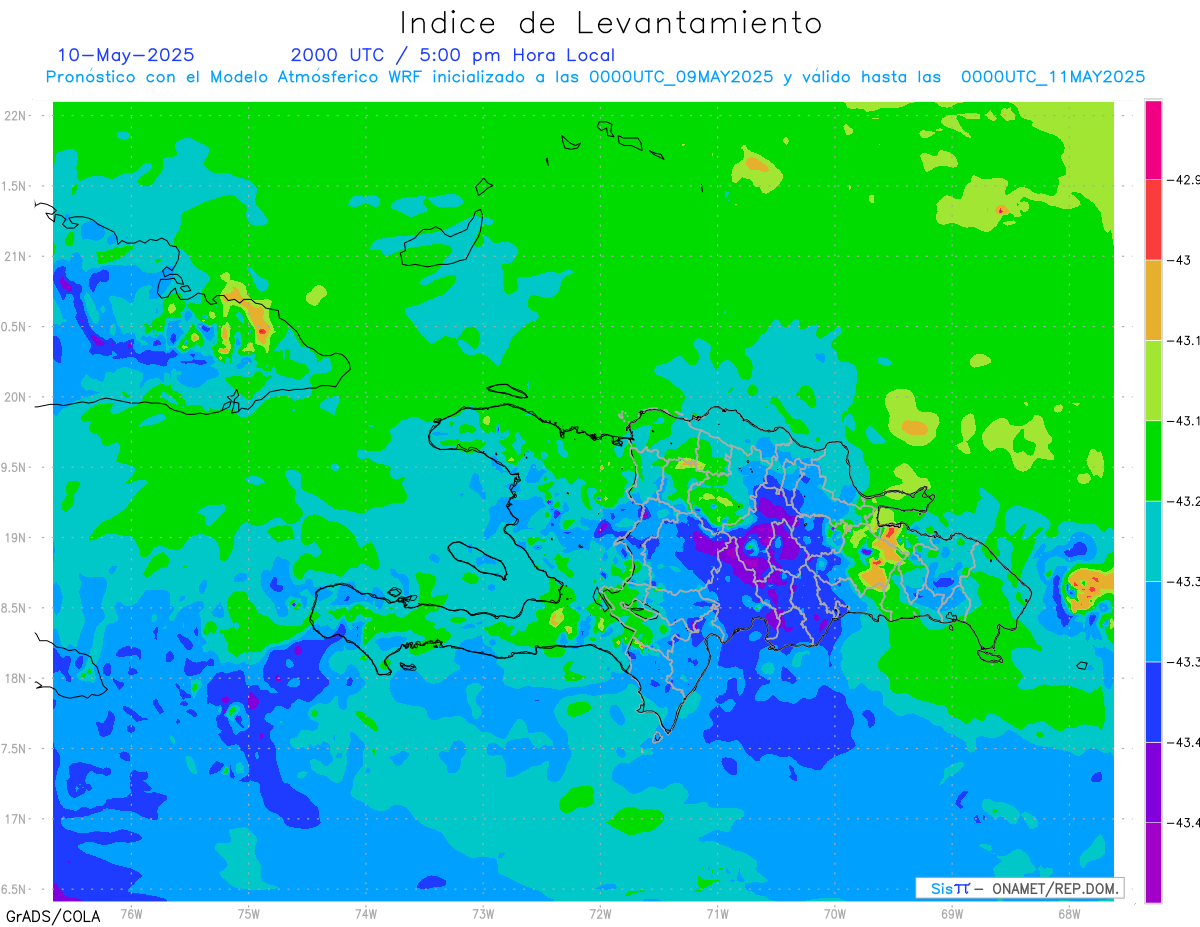
Task: Select the -43 legend value
Action: [x=1182, y=260]
